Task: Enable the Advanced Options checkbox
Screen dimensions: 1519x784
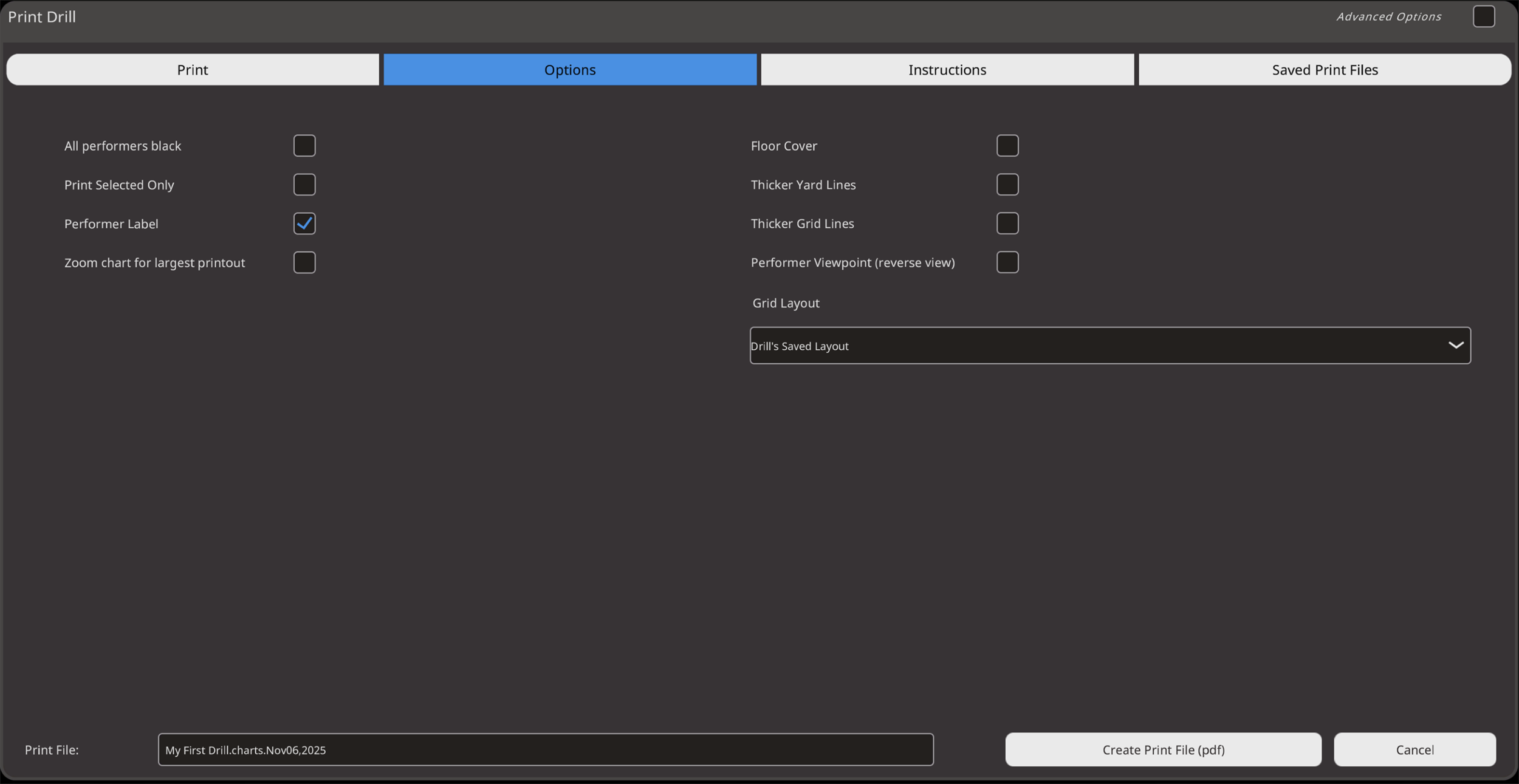Action: (1484, 16)
